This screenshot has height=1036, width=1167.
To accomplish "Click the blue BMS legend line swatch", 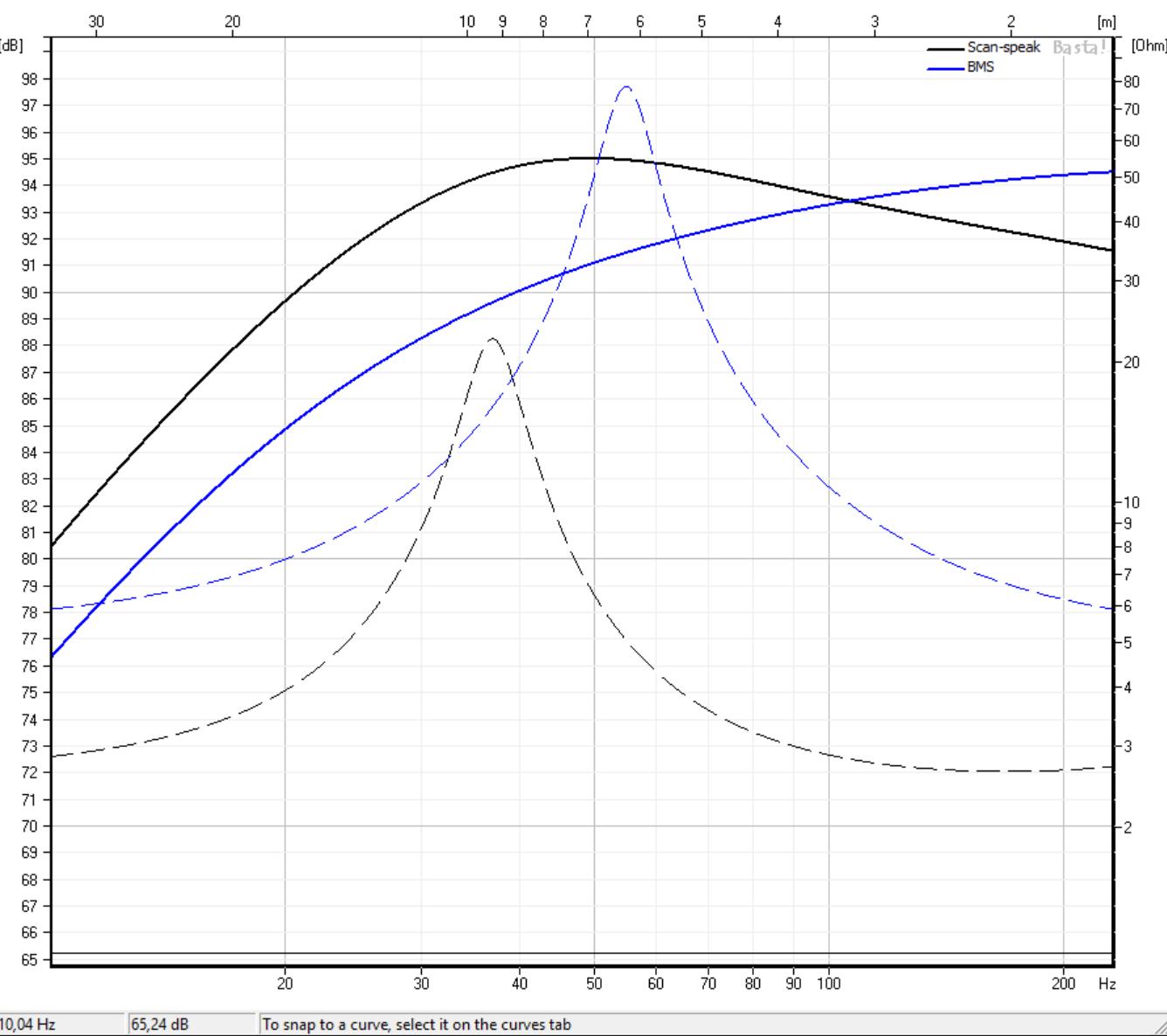I will pos(946,68).
